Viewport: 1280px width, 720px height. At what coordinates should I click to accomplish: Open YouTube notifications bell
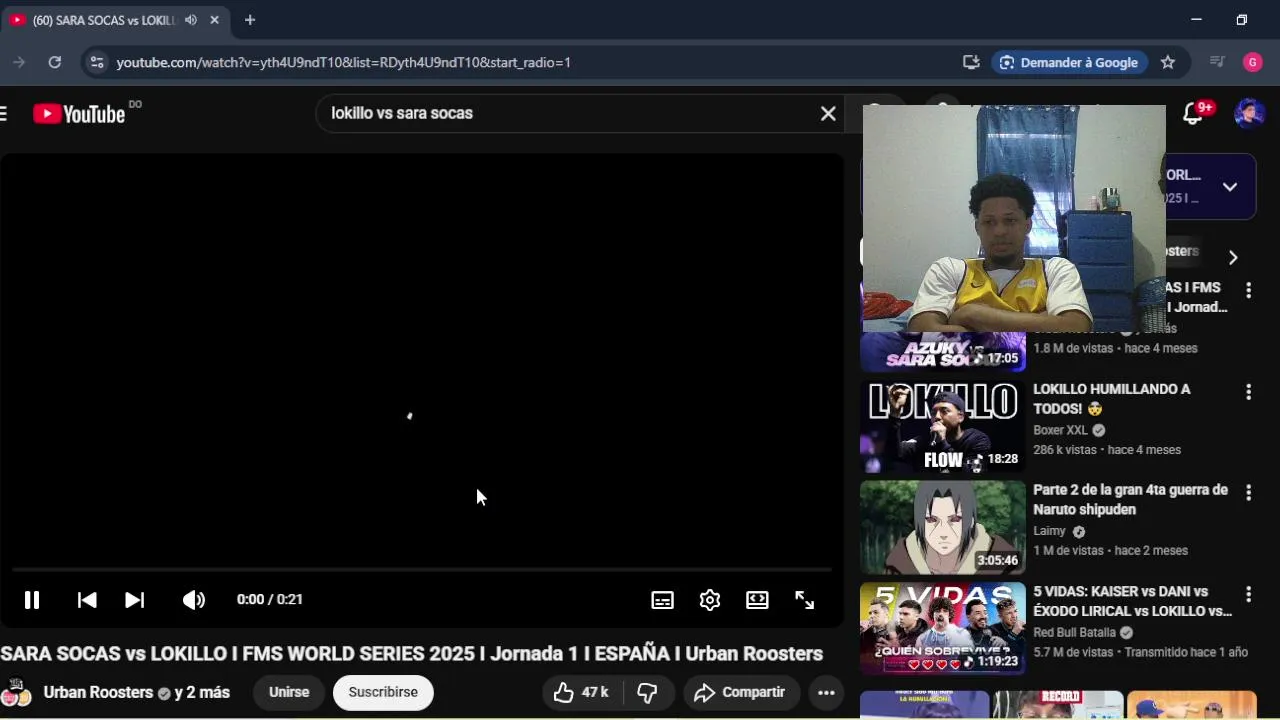(1193, 113)
